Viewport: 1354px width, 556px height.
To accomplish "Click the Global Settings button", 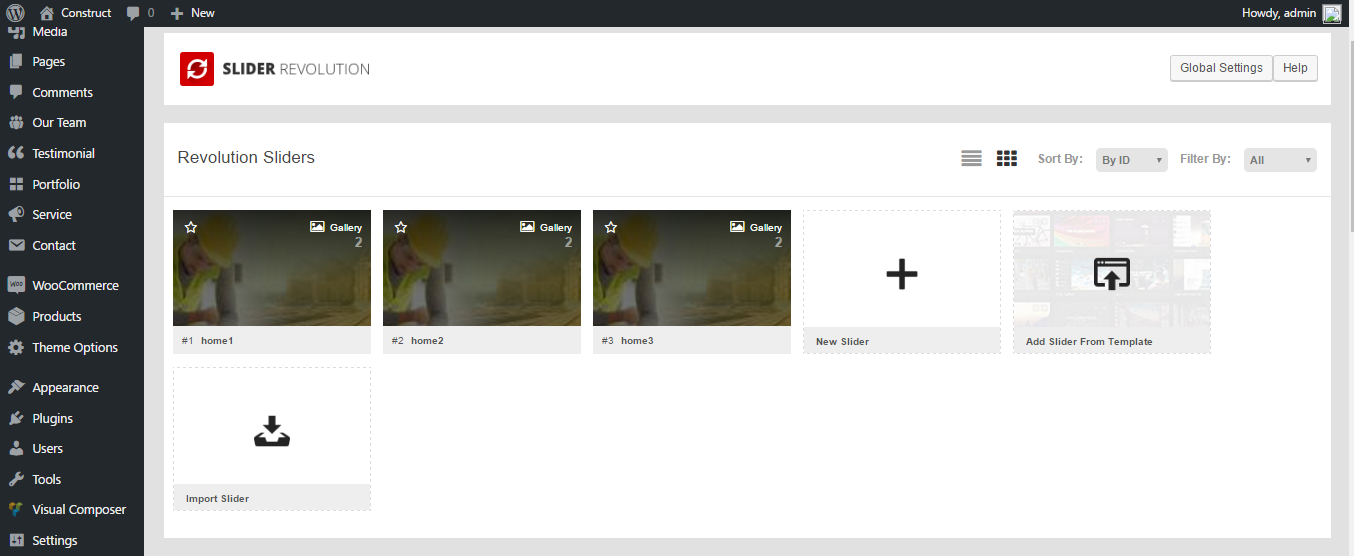I will (1221, 68).
